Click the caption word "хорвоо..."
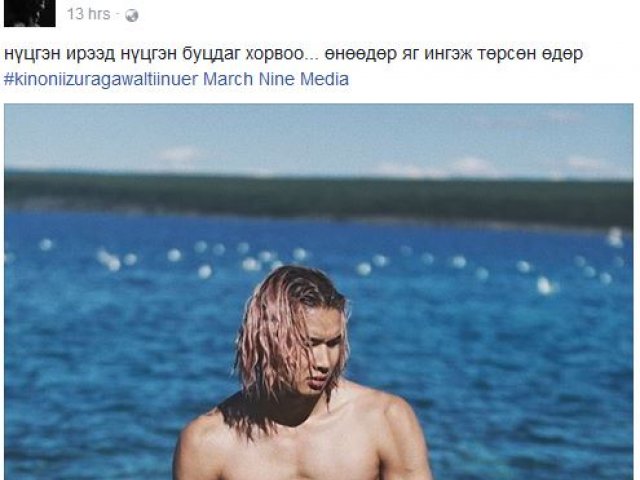 tap(280, 54)
